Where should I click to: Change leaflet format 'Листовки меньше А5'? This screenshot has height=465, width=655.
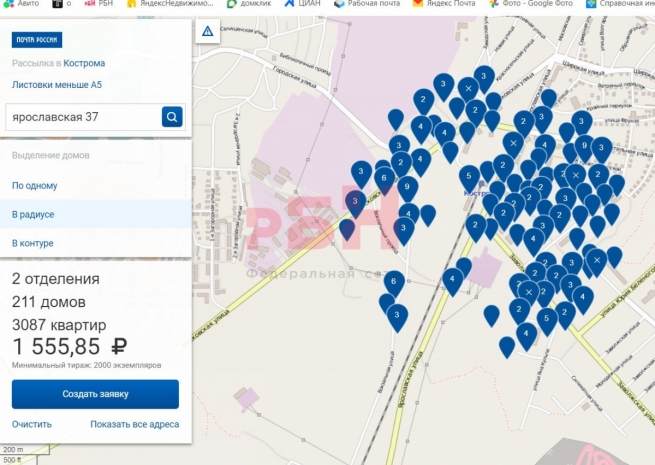pyautogui.click(x=56, y=85)
